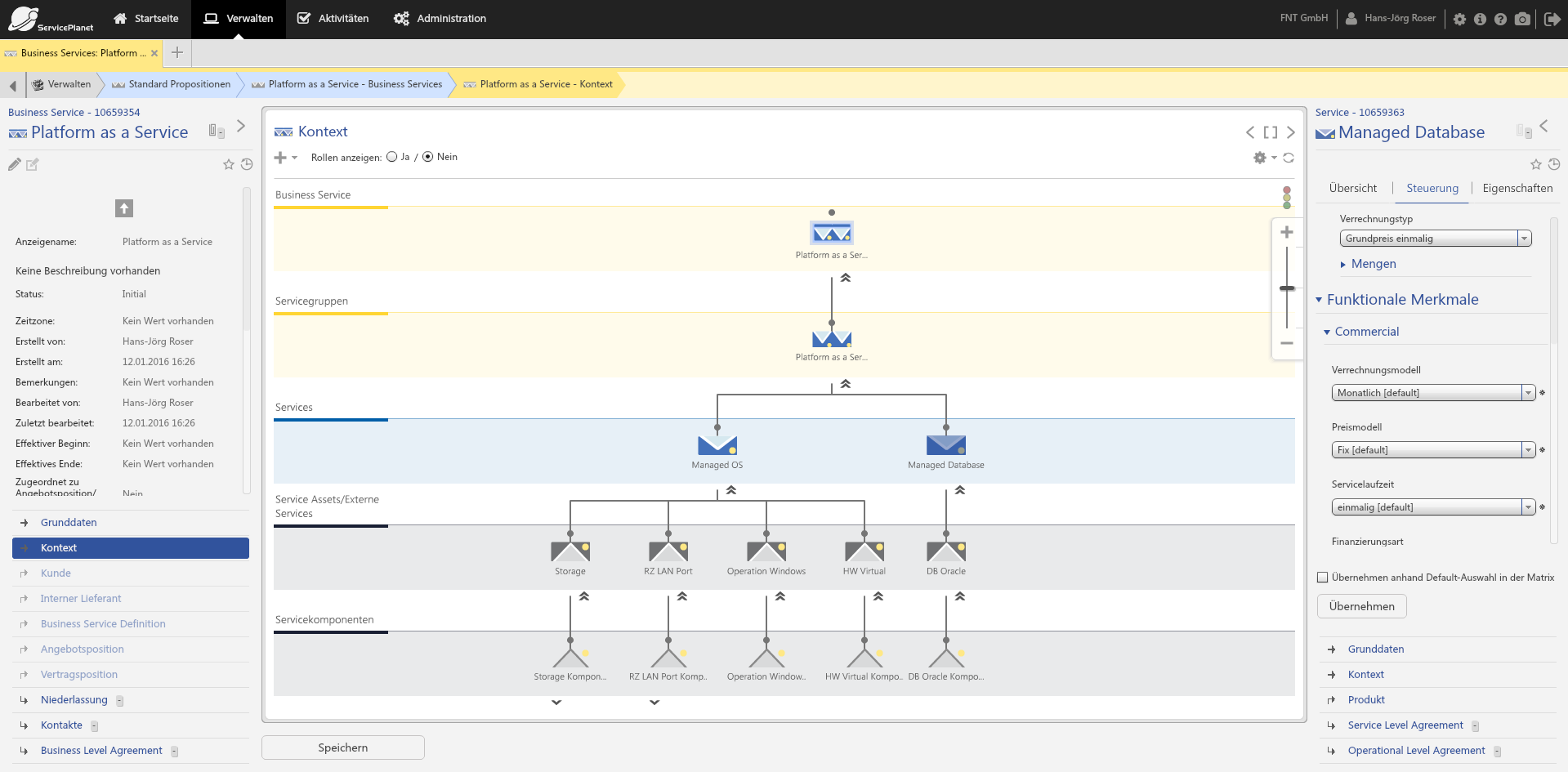Open the Administration menu

pos(439,18)
